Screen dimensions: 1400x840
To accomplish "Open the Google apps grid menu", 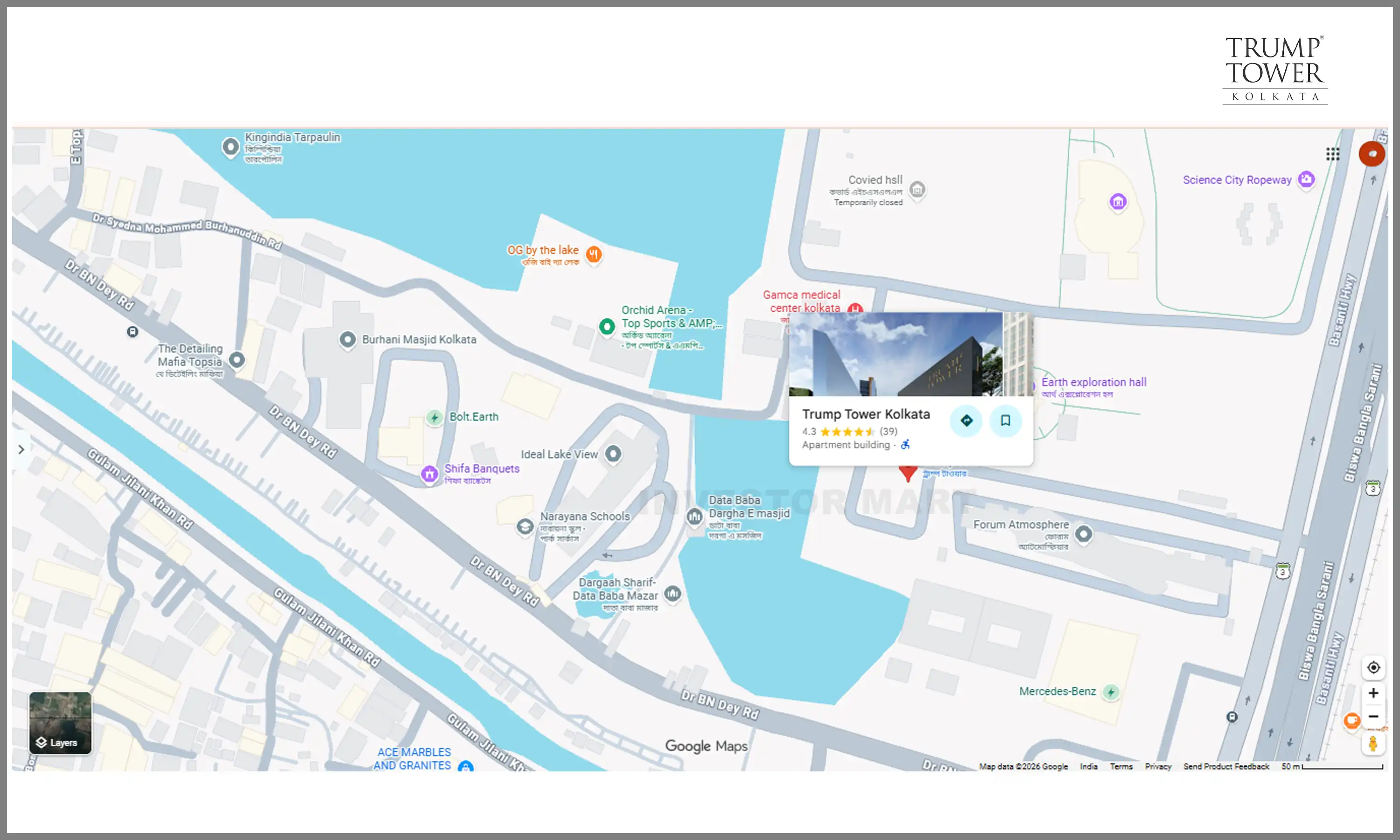I will 1333,154.
